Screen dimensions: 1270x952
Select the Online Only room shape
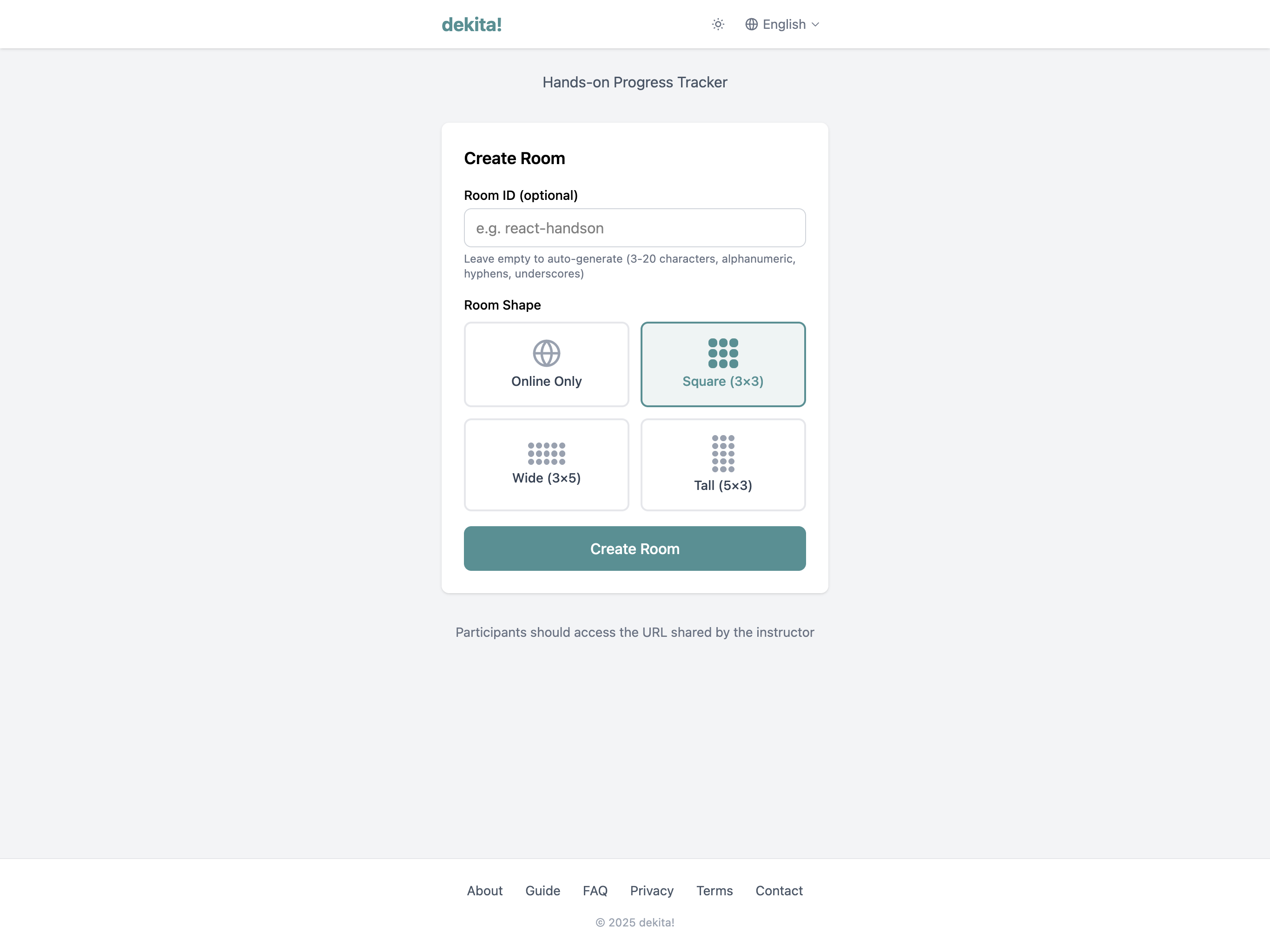546,364
